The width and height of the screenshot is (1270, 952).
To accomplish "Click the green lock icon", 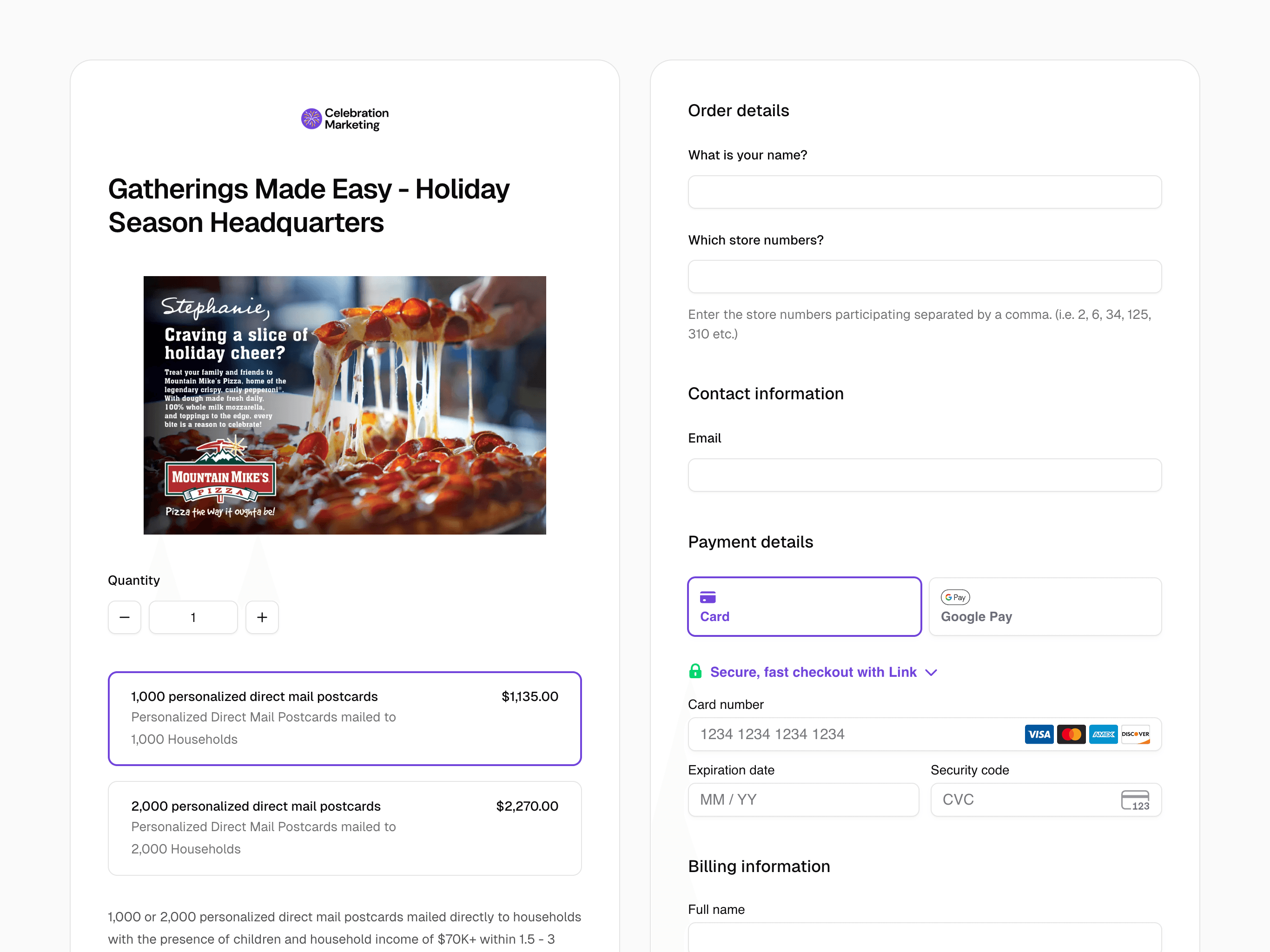I will click(695, 672).
